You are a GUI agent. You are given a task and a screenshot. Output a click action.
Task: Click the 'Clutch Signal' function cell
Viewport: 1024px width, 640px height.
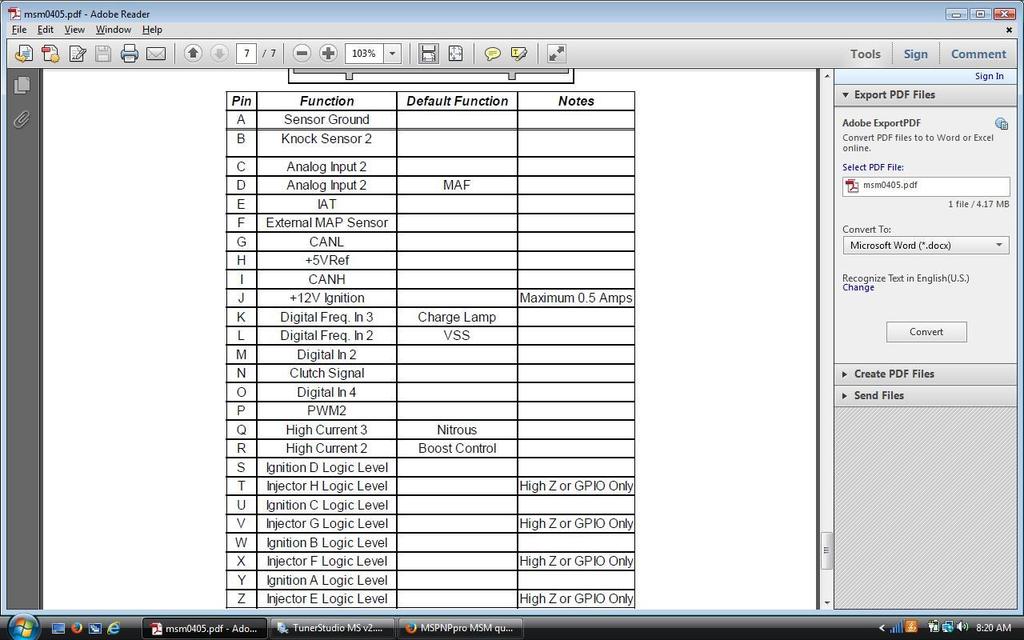(x=327, y=374)
